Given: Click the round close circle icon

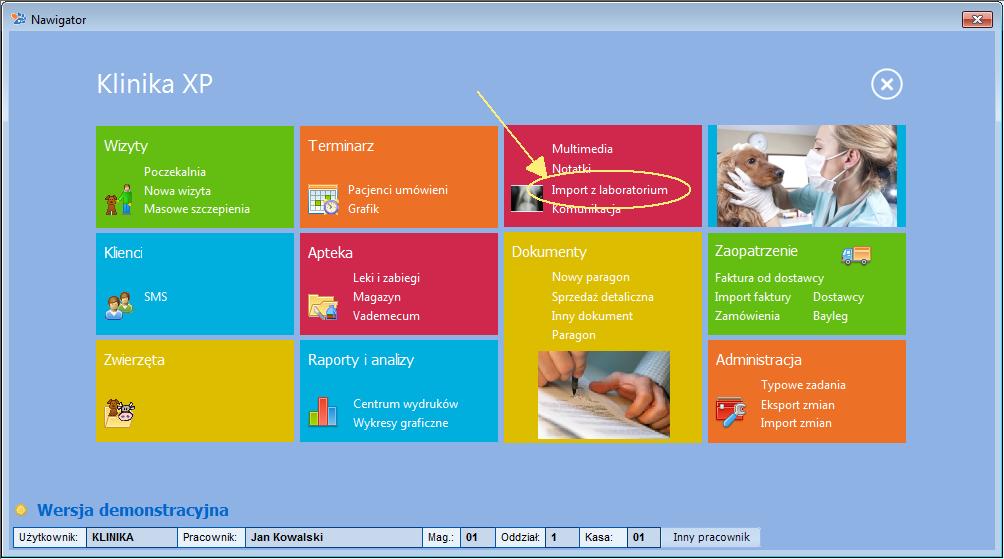Looking at the screenshot, I should point(886,84).
